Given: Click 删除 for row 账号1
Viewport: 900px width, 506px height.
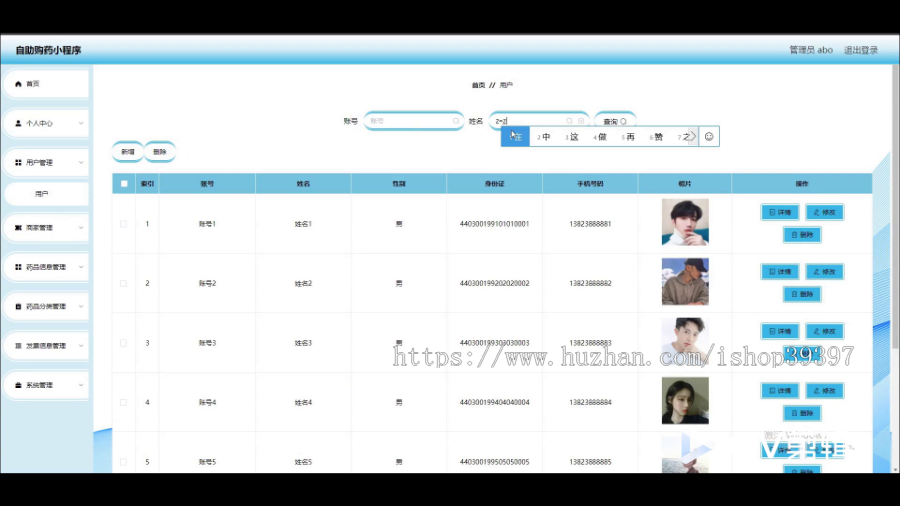Looking at the screenshot, I should click(802, 235).
